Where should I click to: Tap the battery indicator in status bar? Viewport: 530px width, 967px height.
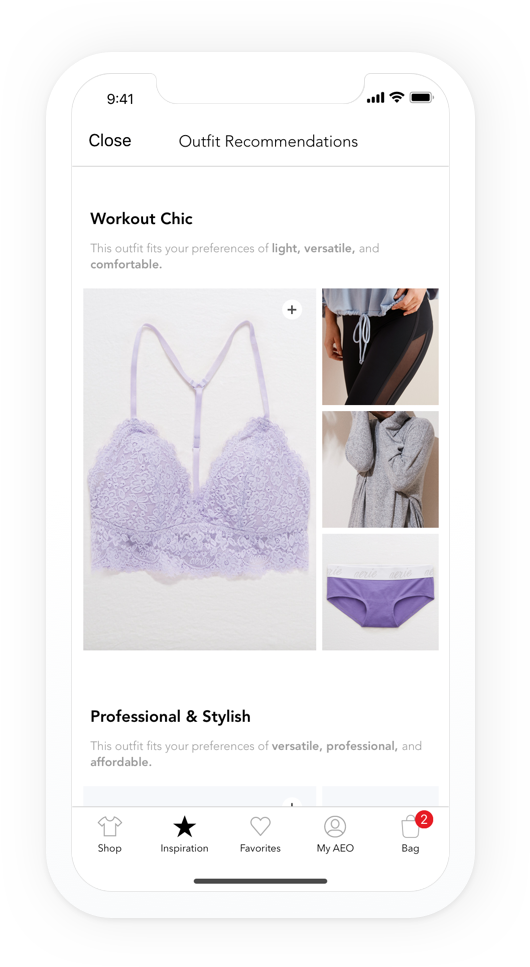[x=421, y=97]
